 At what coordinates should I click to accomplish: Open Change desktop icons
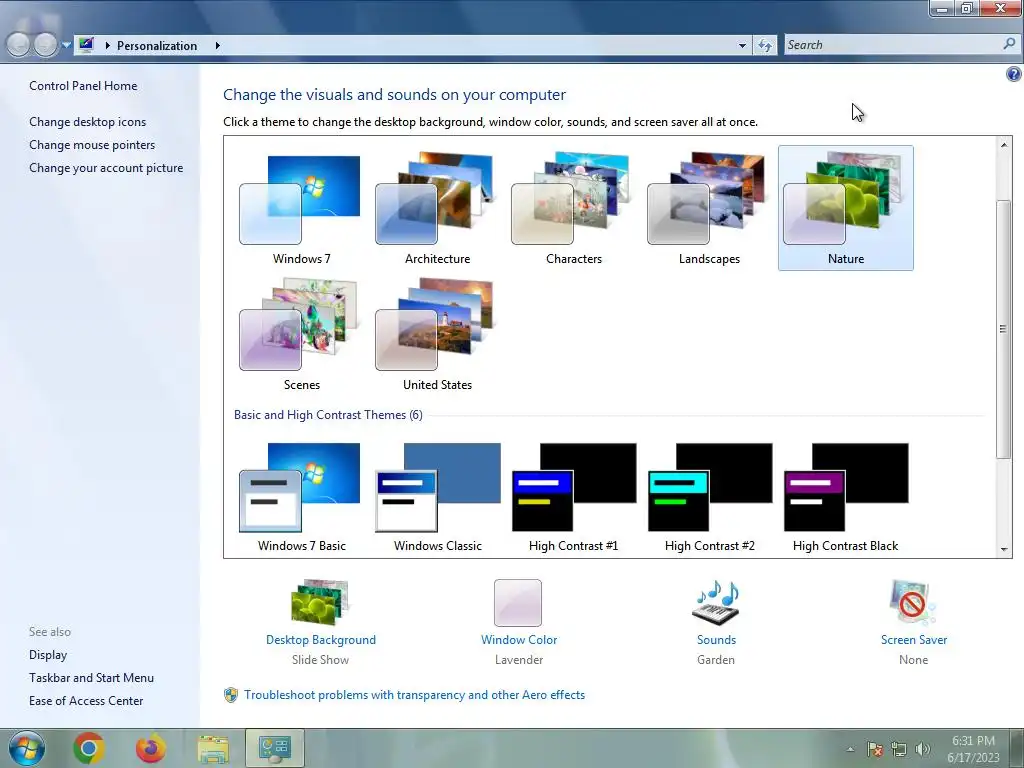(88, 122)
